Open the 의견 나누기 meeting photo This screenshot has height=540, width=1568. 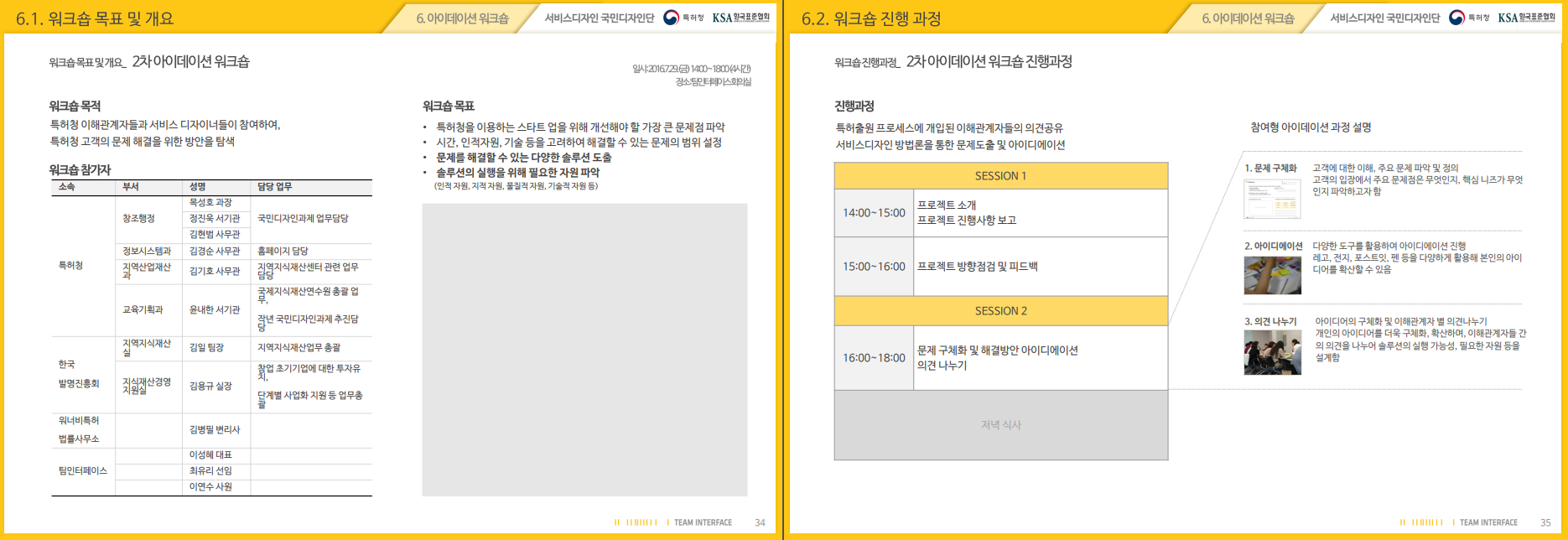[1272, 352]
